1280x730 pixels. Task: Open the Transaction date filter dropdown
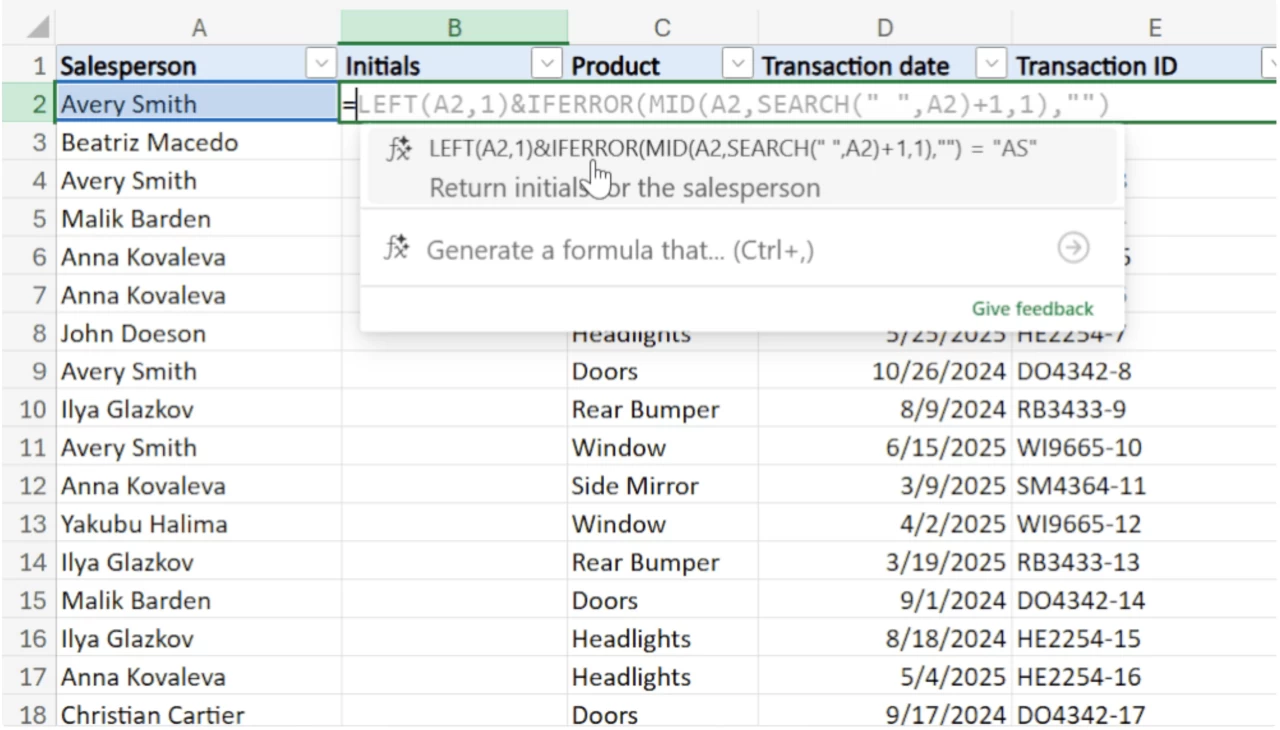(x=991, y=65)
